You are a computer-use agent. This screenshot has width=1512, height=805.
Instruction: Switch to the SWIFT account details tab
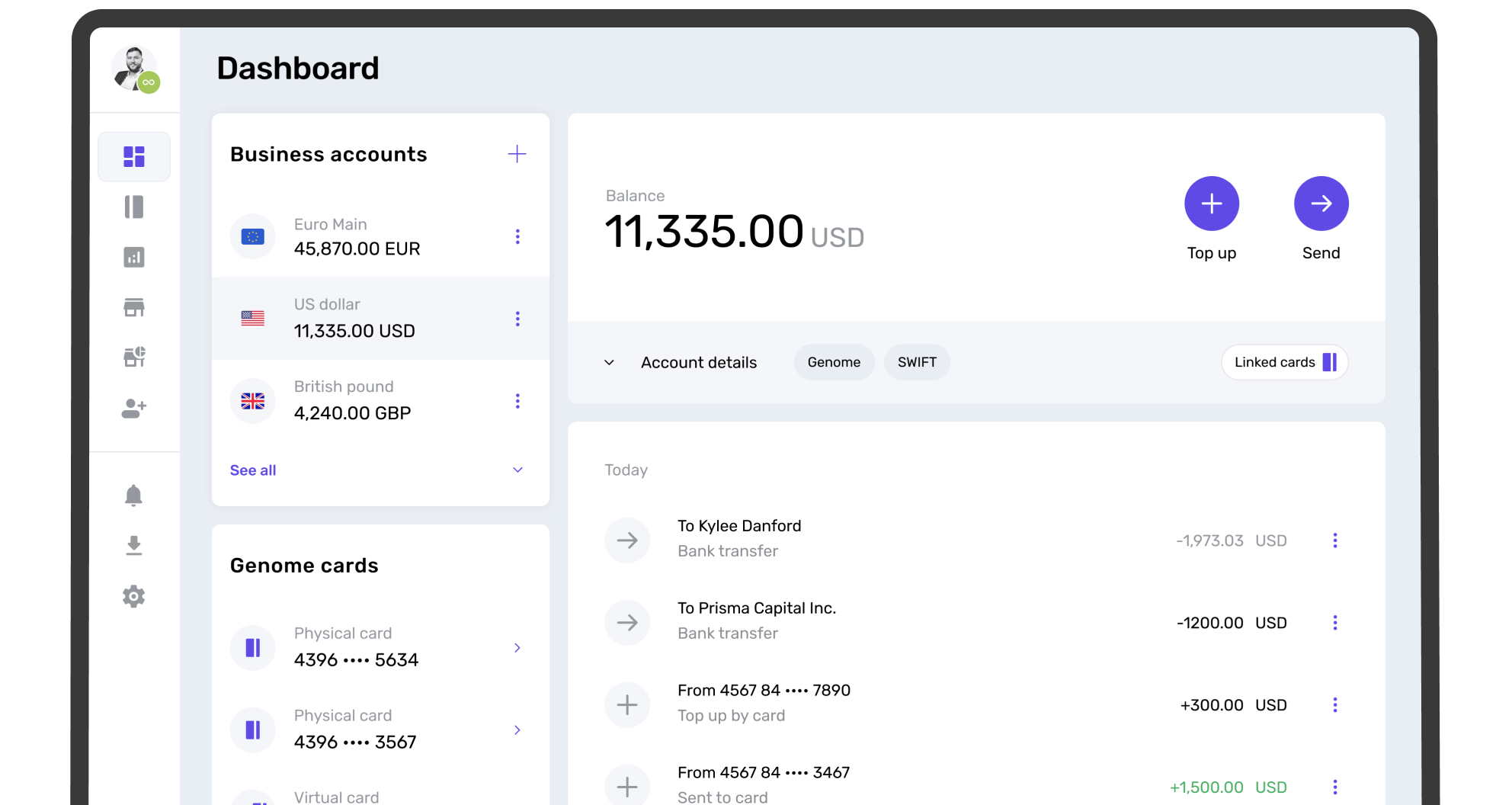click(x=917, y=362)
